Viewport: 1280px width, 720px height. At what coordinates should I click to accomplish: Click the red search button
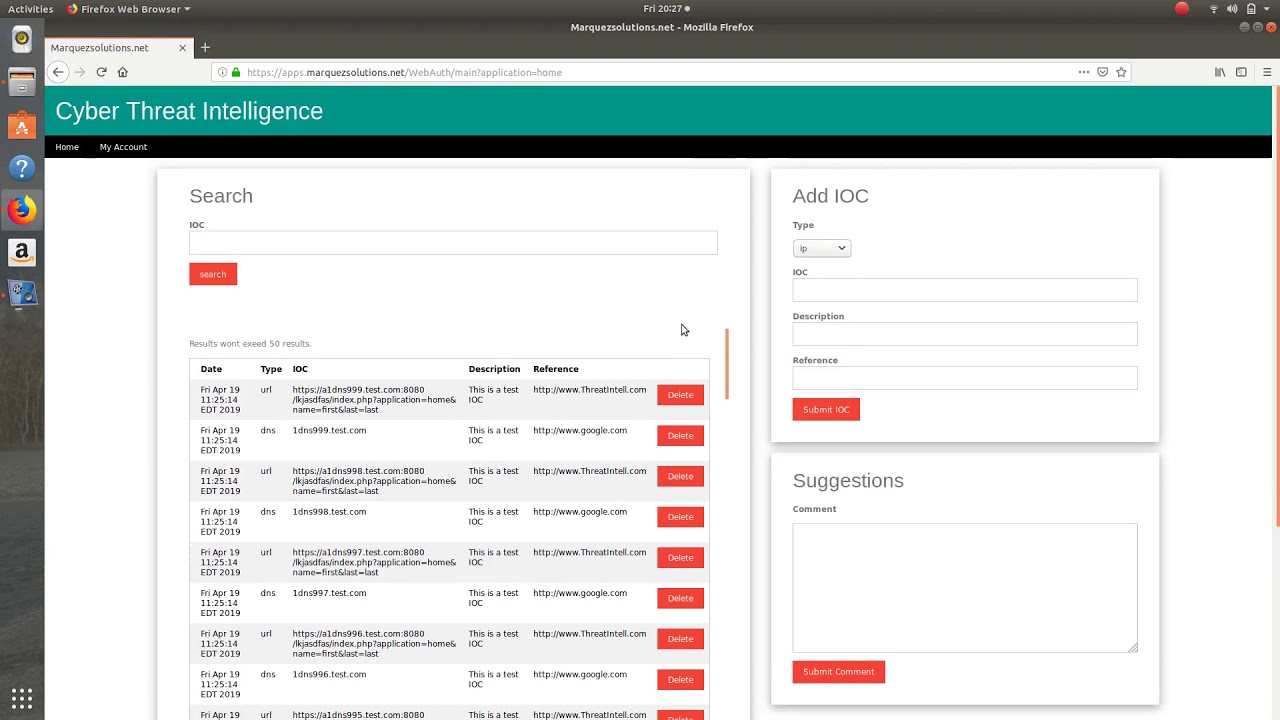[213, 274]
